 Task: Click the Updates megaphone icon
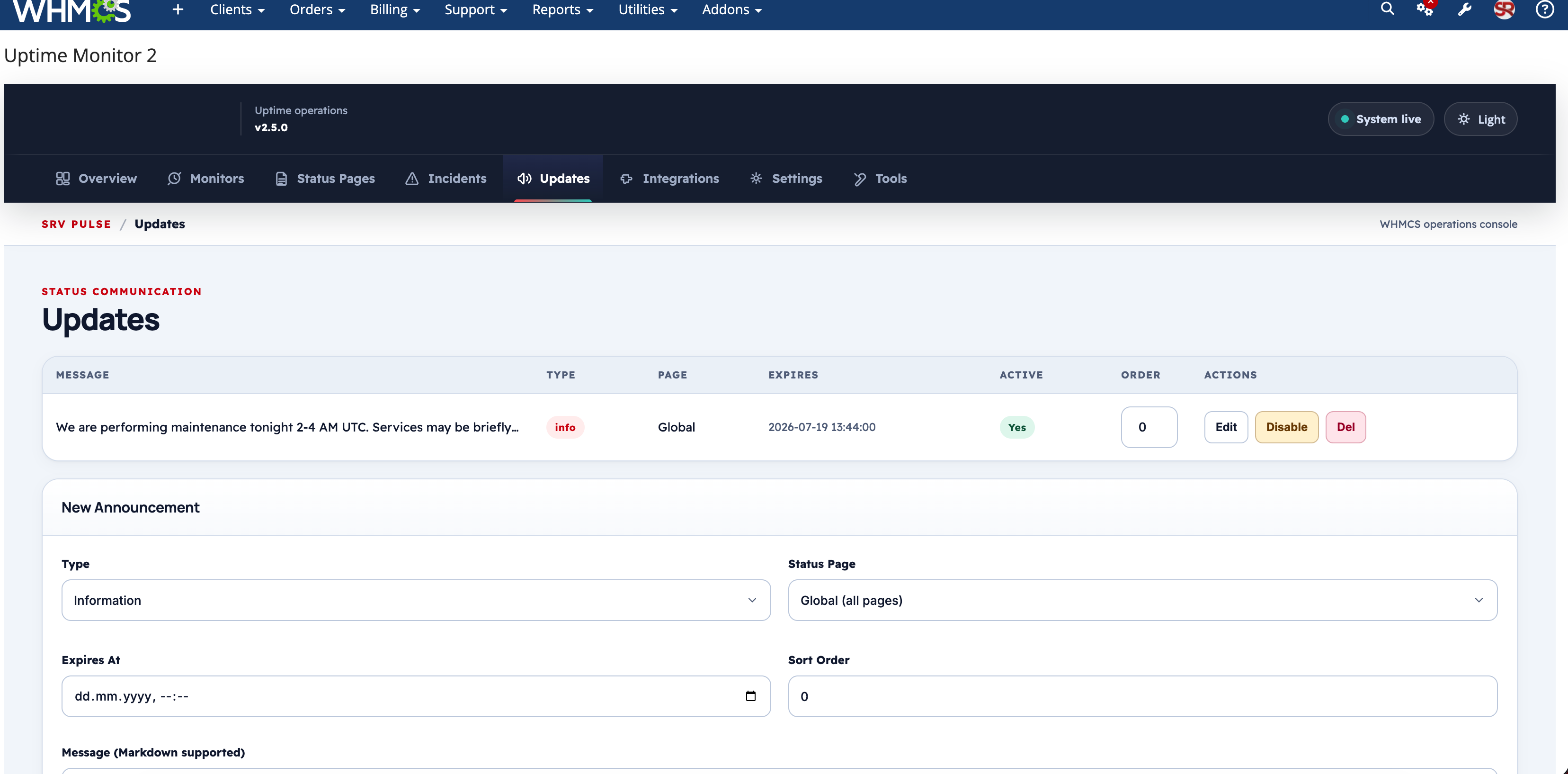click(x=524, y=179)
